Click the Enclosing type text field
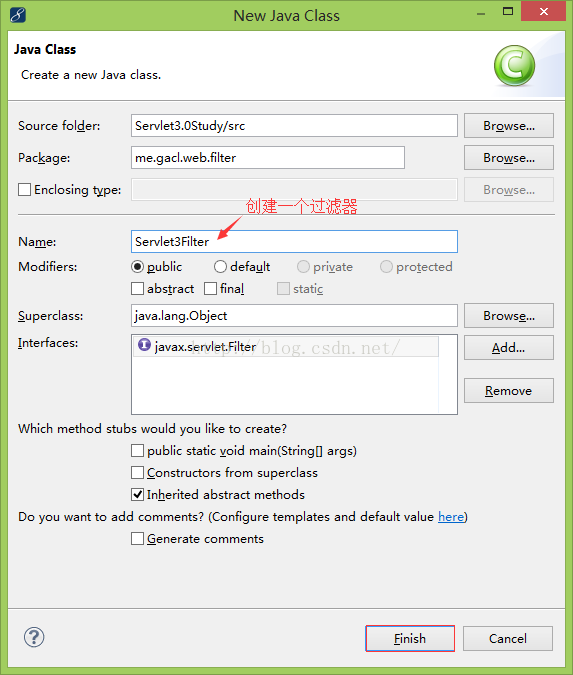 pyautogui.click(x=294, y=190)
